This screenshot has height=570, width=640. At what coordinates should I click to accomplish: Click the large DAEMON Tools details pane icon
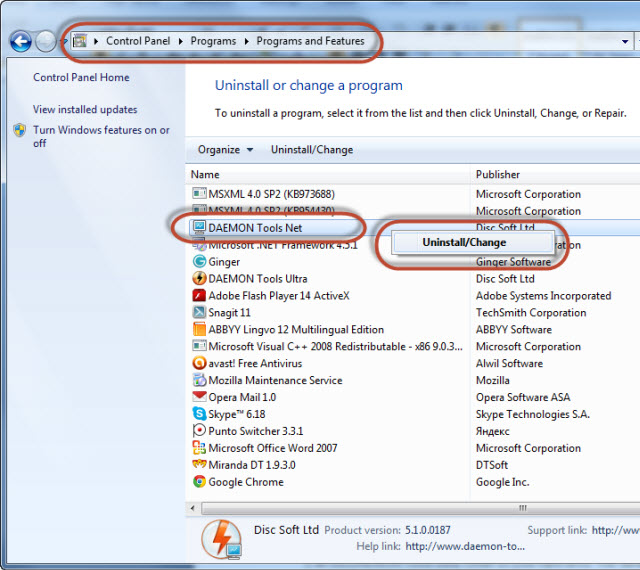(222, 539)
